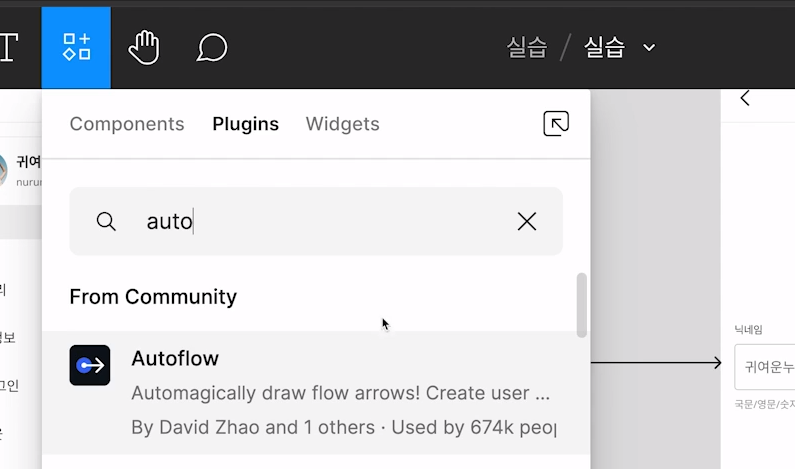
Task: Open the Widgets tab
Action: 342,124
